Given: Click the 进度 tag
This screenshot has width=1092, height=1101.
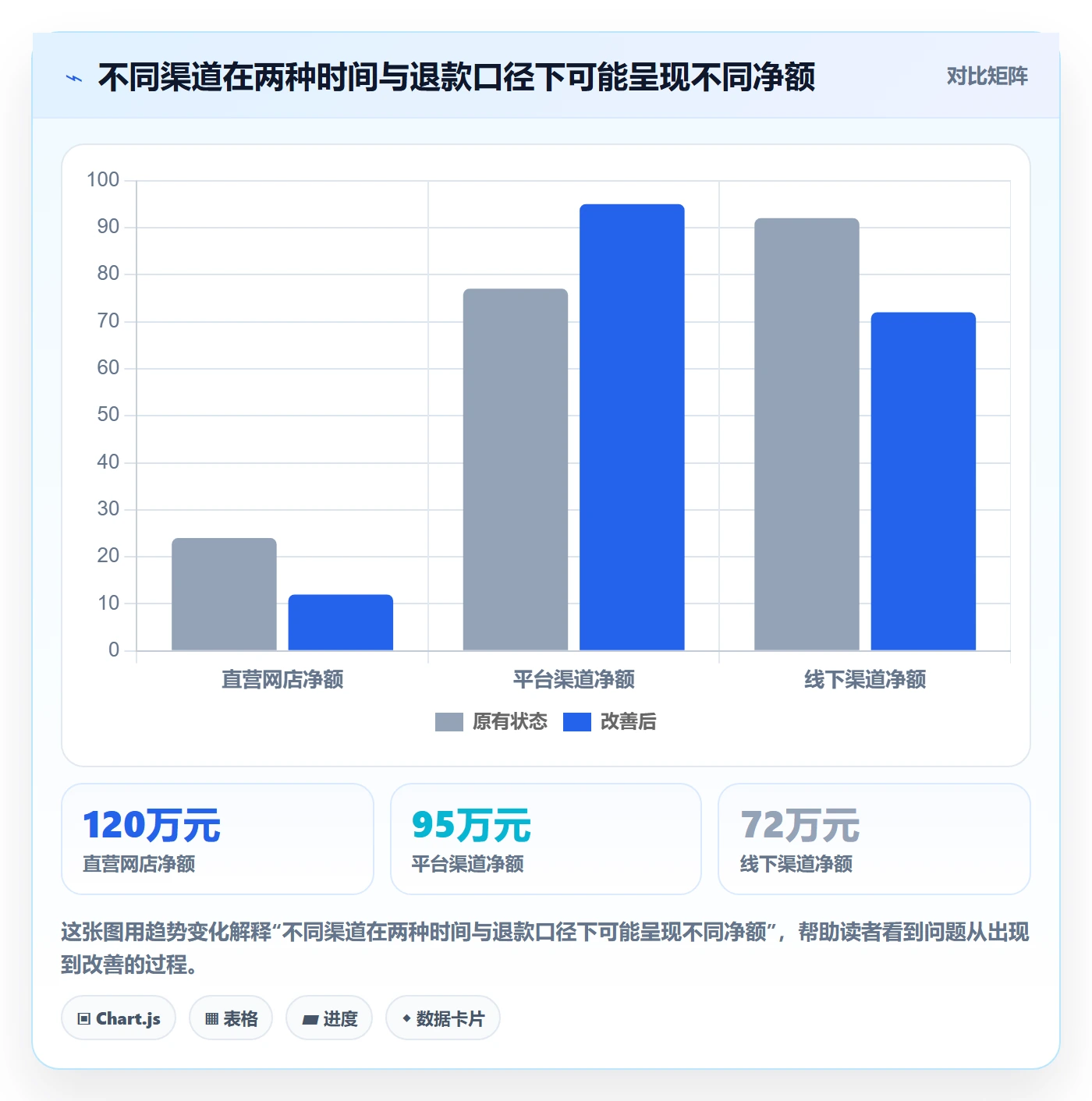Looking at the screenshot, I should point(329,1018).
